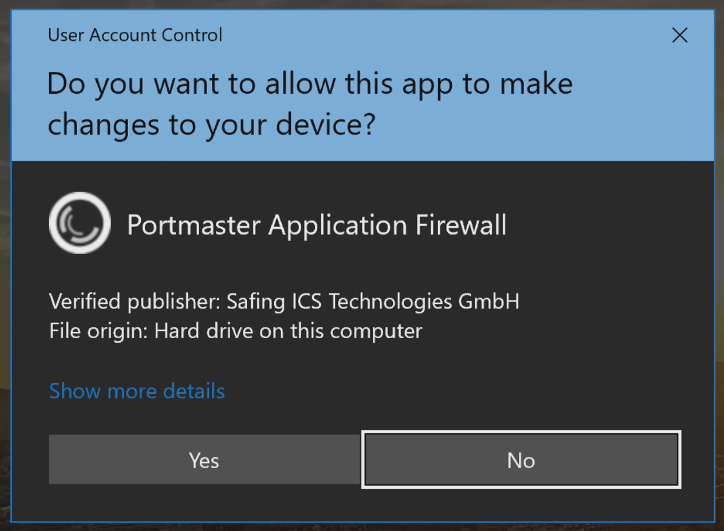Click 'Hard drive on this computer' text
Screen dimensions: 724x531
point(288,331)
